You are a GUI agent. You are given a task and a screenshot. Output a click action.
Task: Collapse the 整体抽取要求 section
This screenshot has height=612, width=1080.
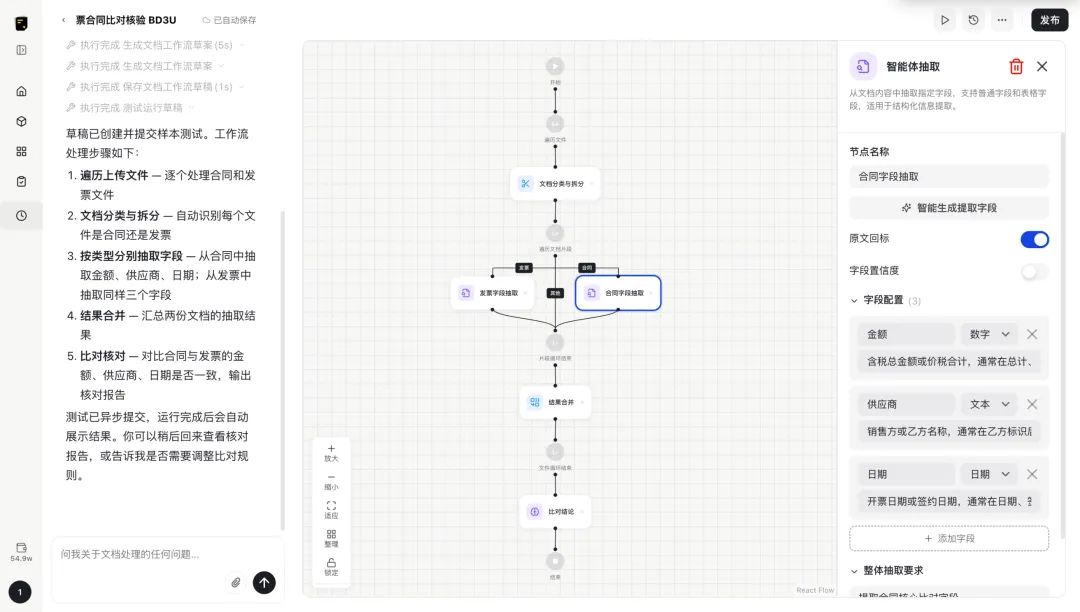854,571
